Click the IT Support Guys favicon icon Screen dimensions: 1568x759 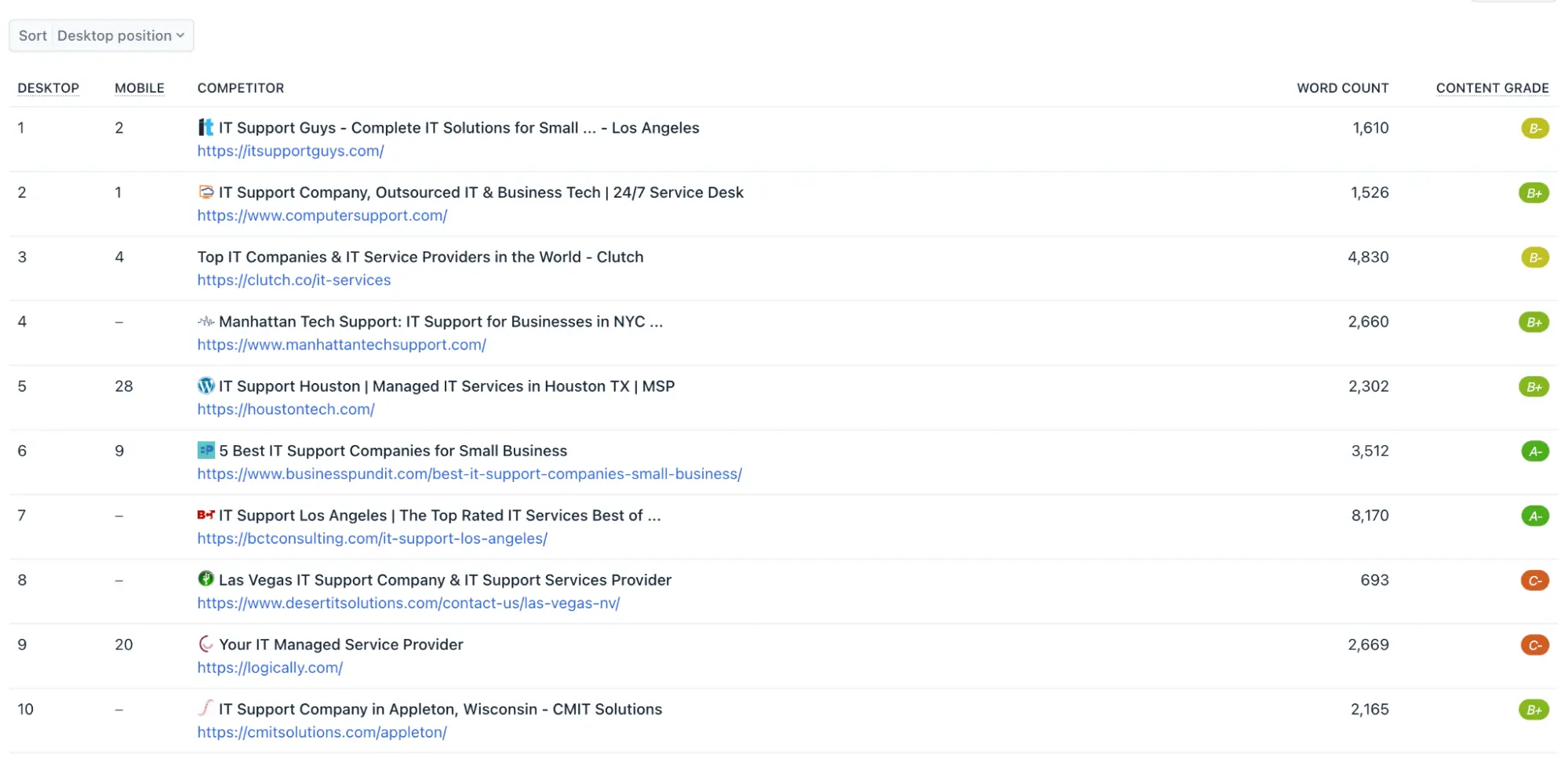point(206,127)
